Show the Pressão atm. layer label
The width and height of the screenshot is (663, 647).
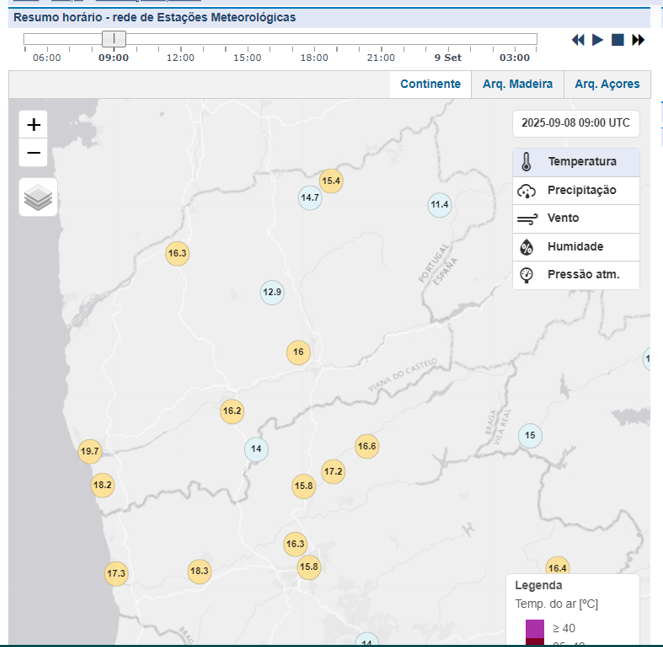584,274
